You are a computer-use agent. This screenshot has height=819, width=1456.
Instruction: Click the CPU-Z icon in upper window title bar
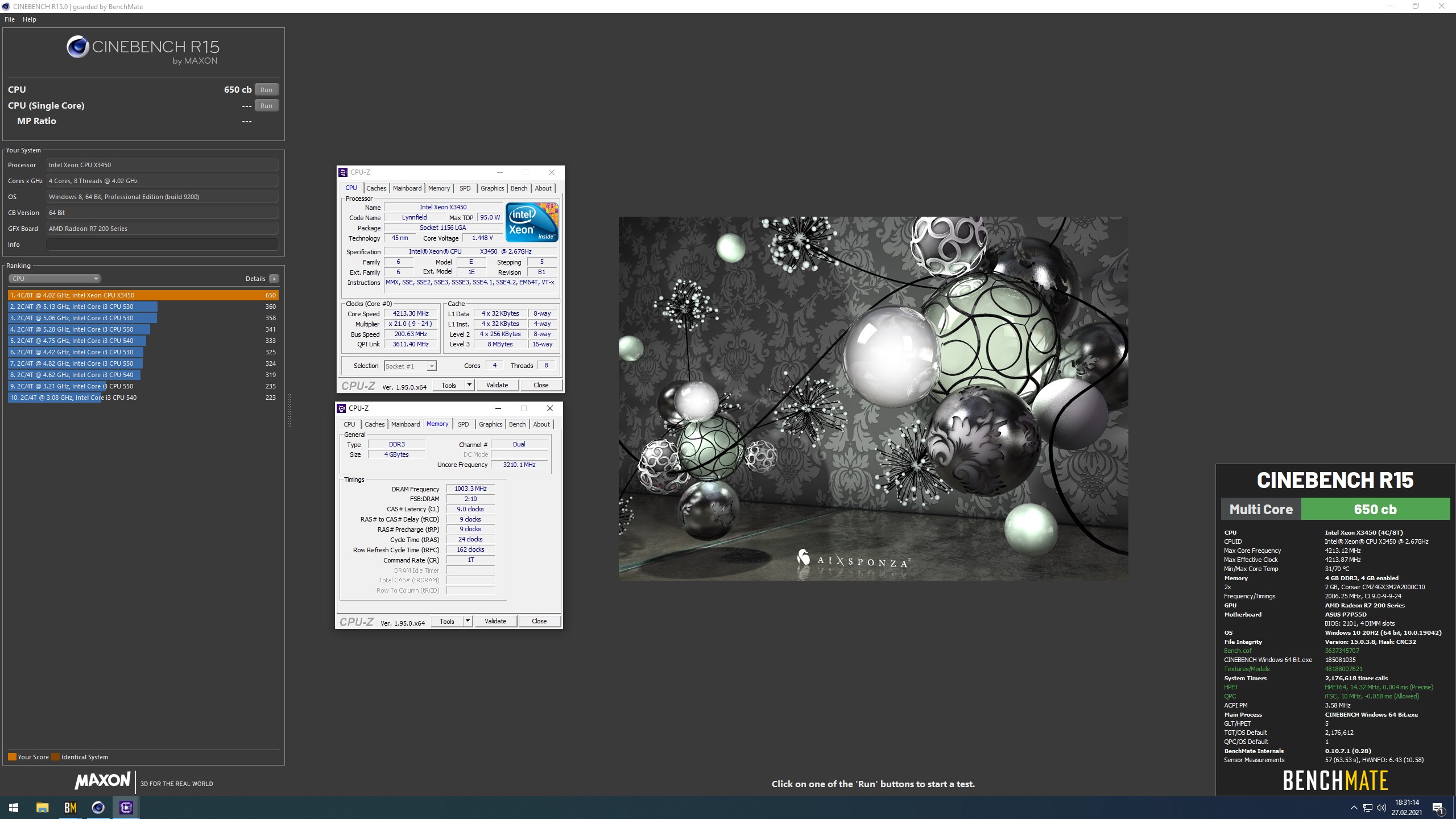point(342,172)
